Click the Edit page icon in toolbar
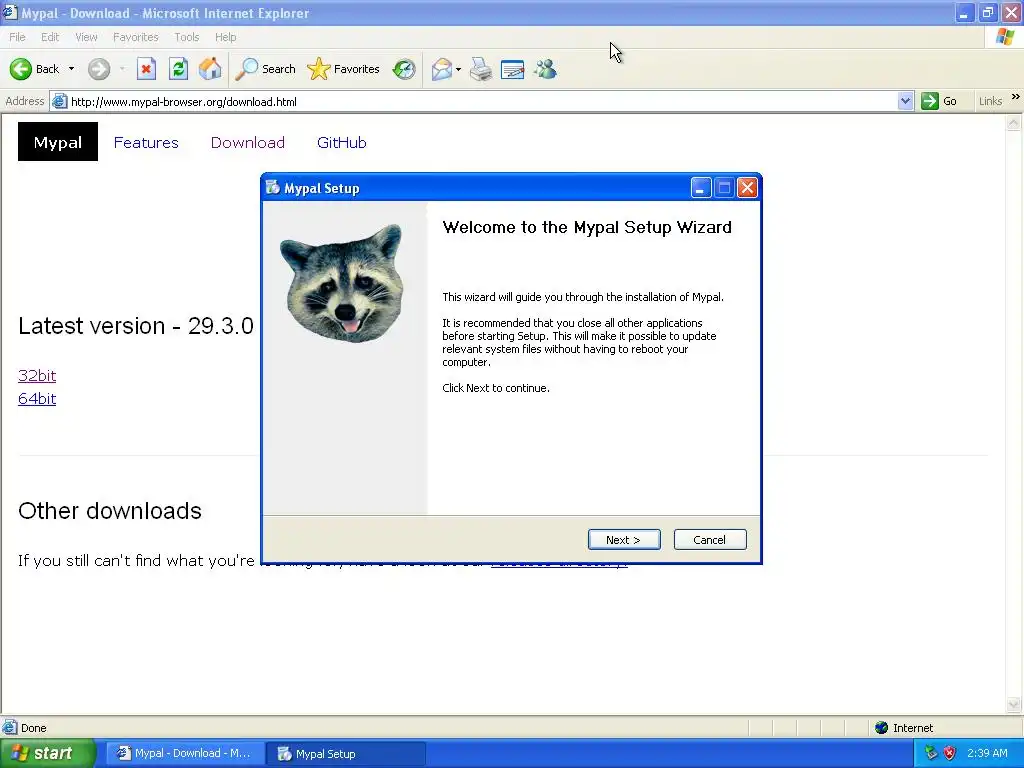Screen dimensions: 1024x768 pos(513,69)
